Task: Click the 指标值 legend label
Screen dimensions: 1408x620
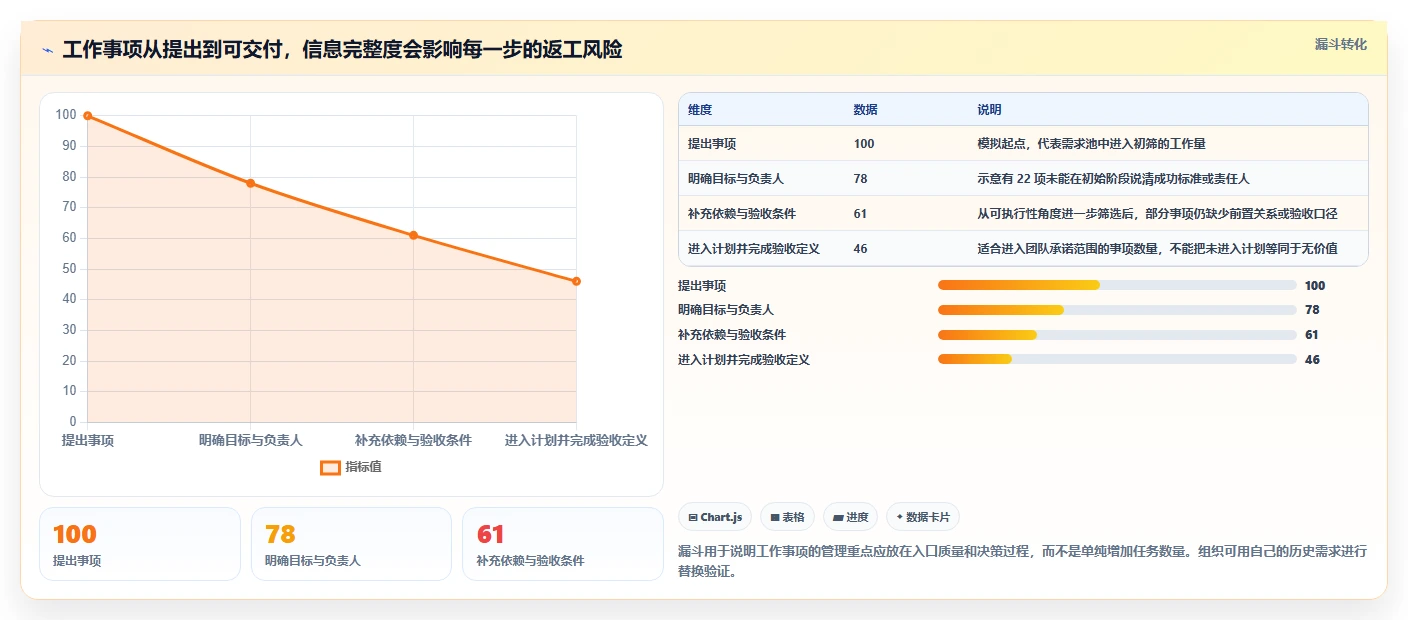Action: (x=364, y=467)
